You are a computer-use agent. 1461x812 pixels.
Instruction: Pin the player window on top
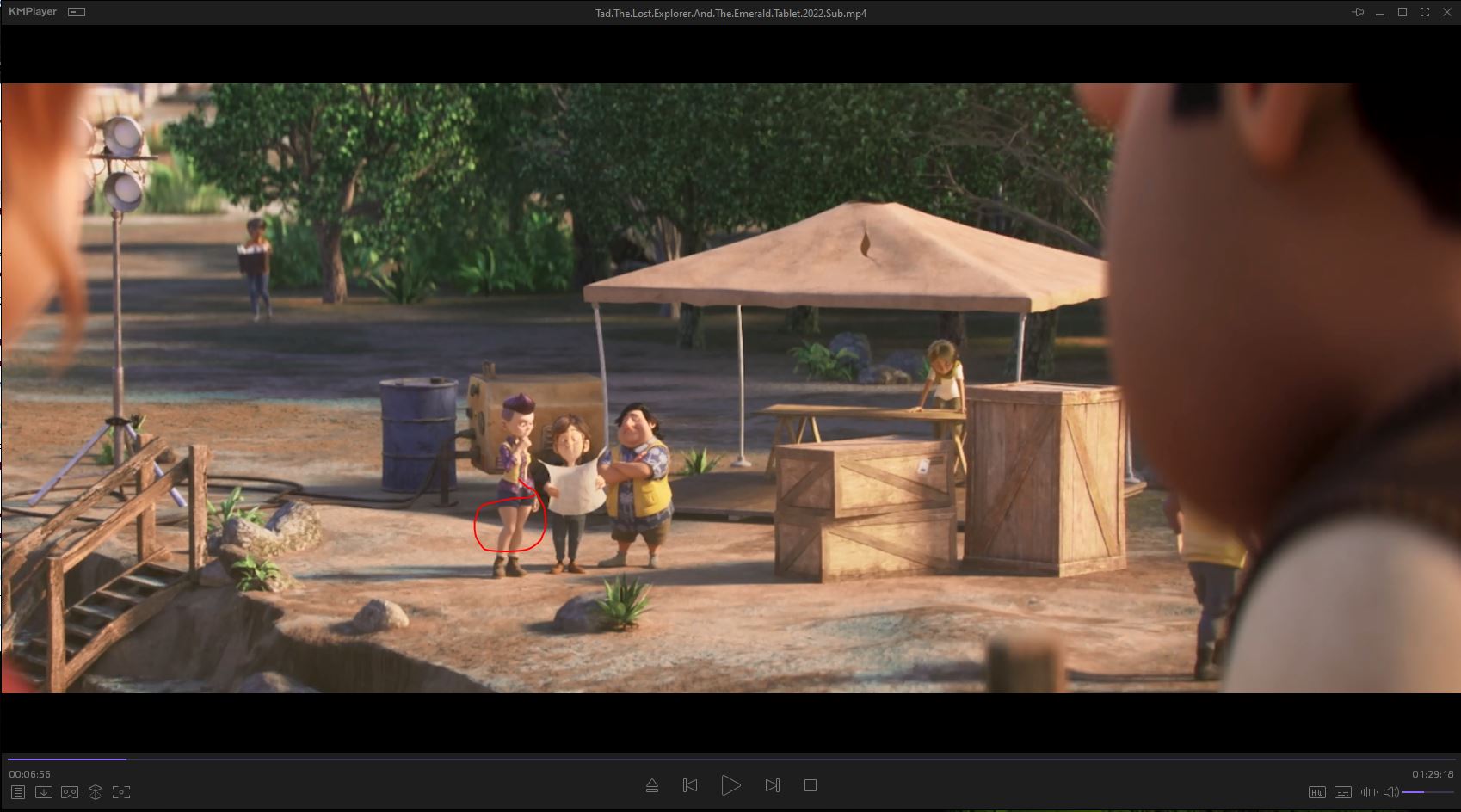[x=1358, y=12]
